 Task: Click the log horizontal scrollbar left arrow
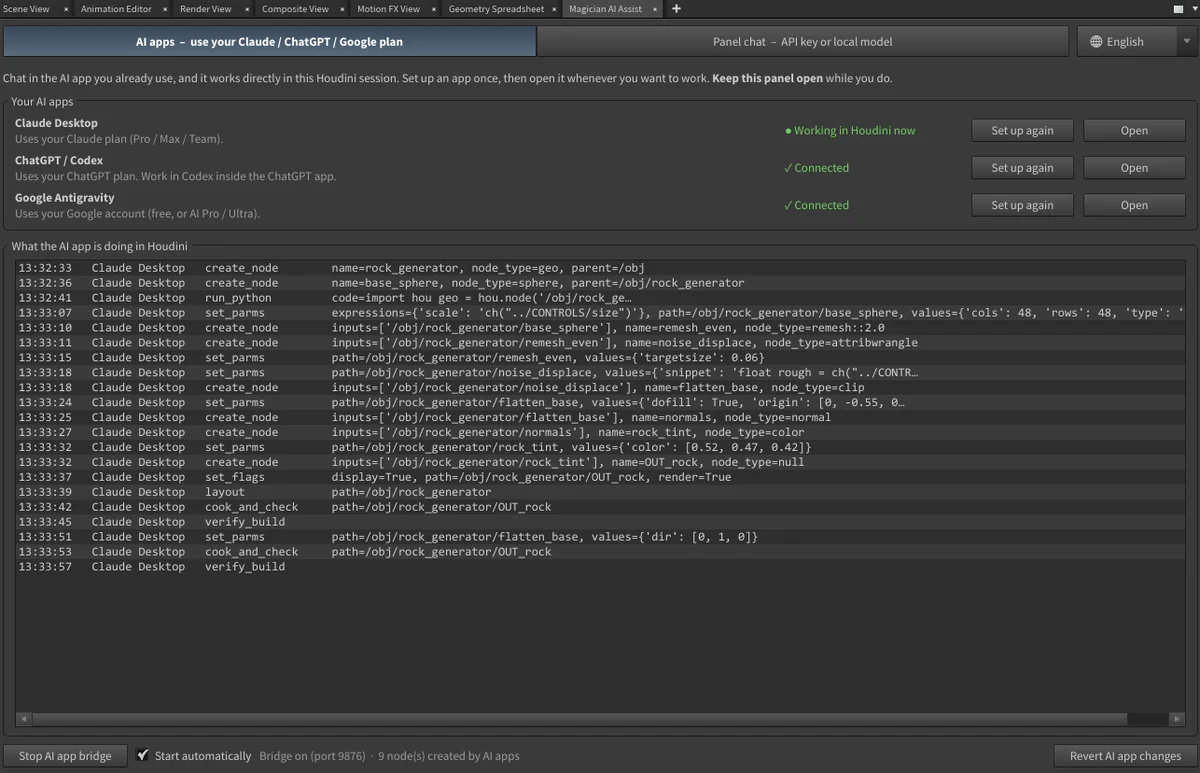click(24, 719)
